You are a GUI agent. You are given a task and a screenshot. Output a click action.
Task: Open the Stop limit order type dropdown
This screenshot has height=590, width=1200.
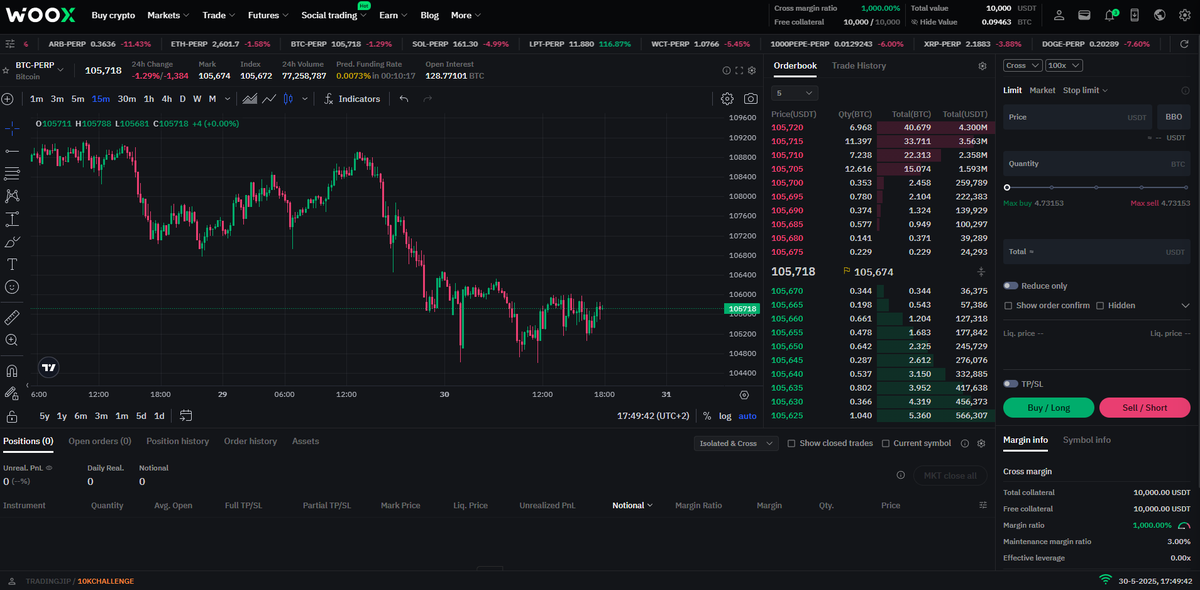pyautogui.click(x=1085, y=90)
